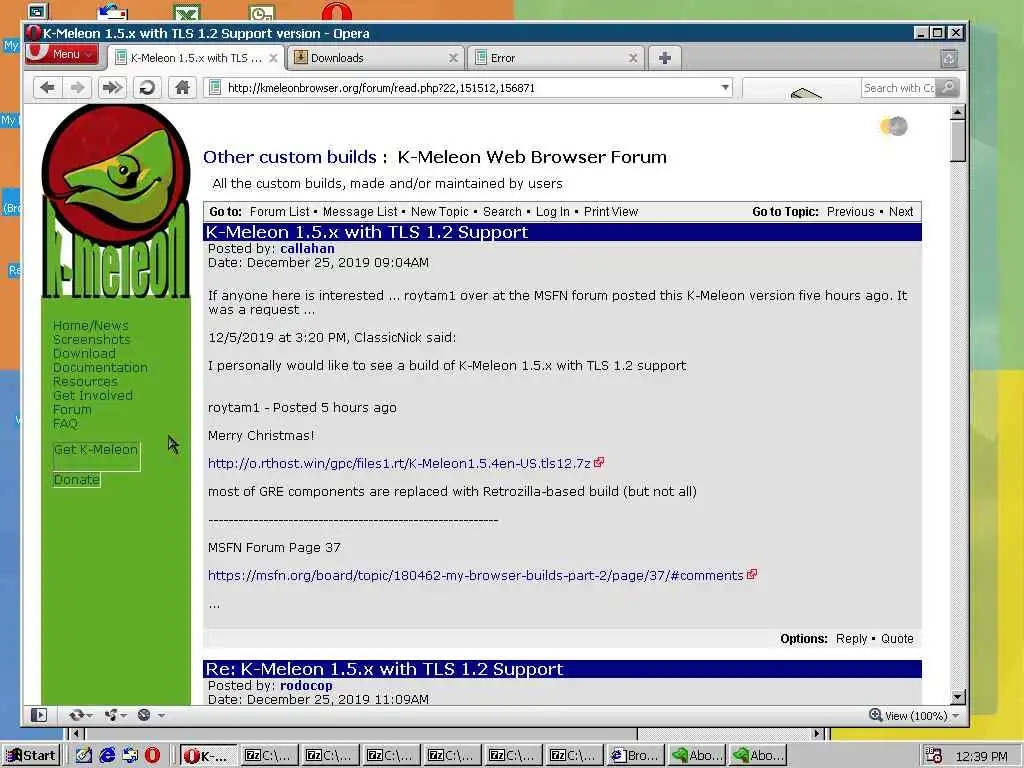
Task: Click the Get K-Meleon sidebar button
Action: [96, 456]
